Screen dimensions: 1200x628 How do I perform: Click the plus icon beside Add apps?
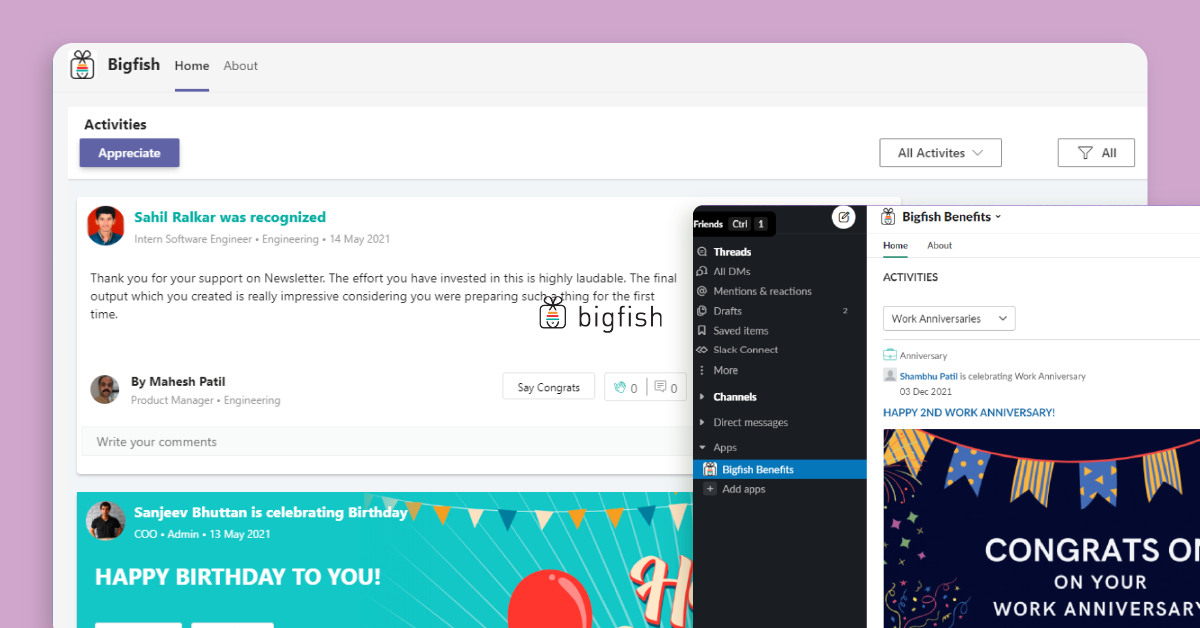(710, 489)
